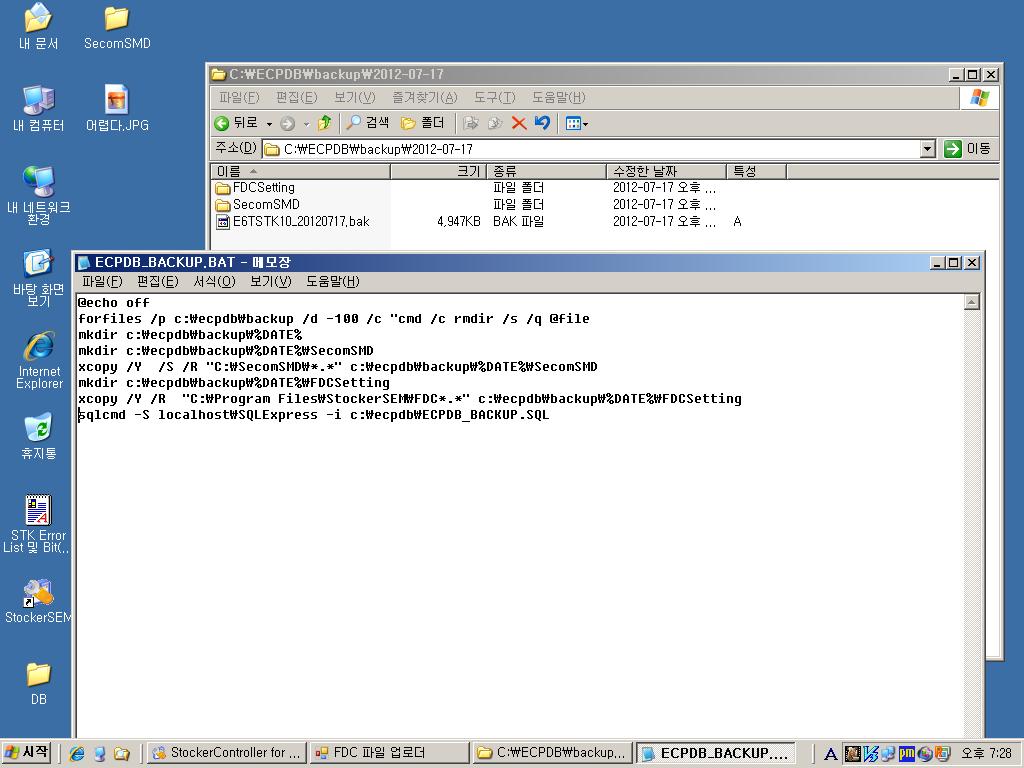Select the StockerSEM desktop shortcut
This screenshot has width=1024, height=768.
(38, 601)
